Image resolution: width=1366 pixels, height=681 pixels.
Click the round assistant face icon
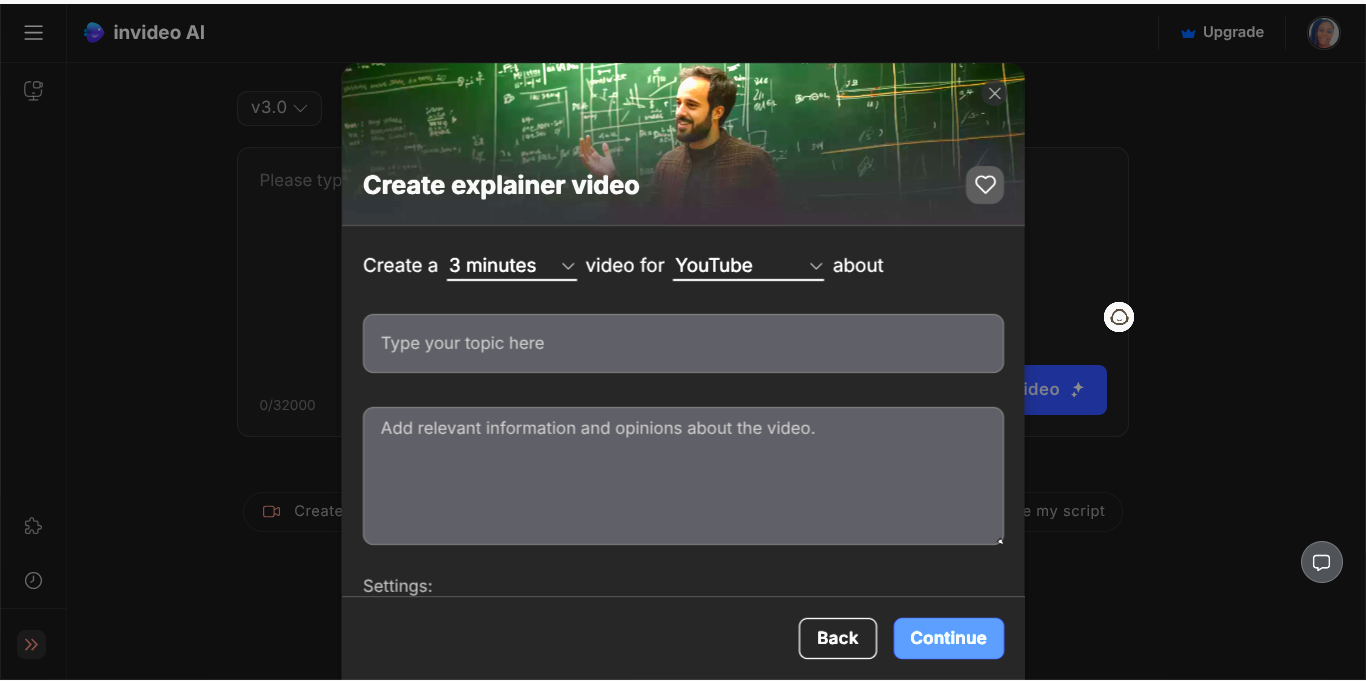[1119, 317]
